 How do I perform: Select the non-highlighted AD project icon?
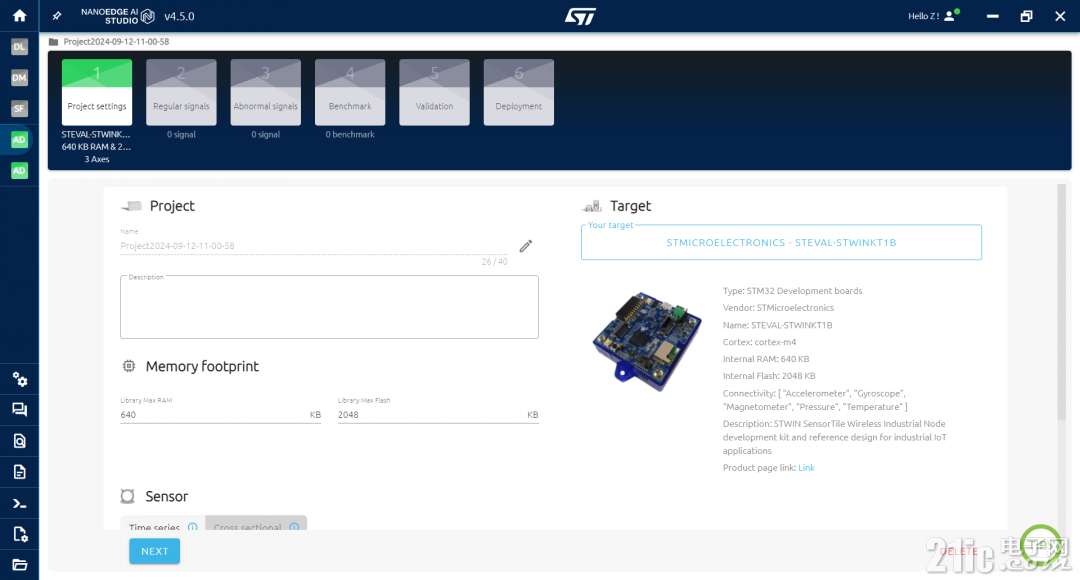click(19, 171)
